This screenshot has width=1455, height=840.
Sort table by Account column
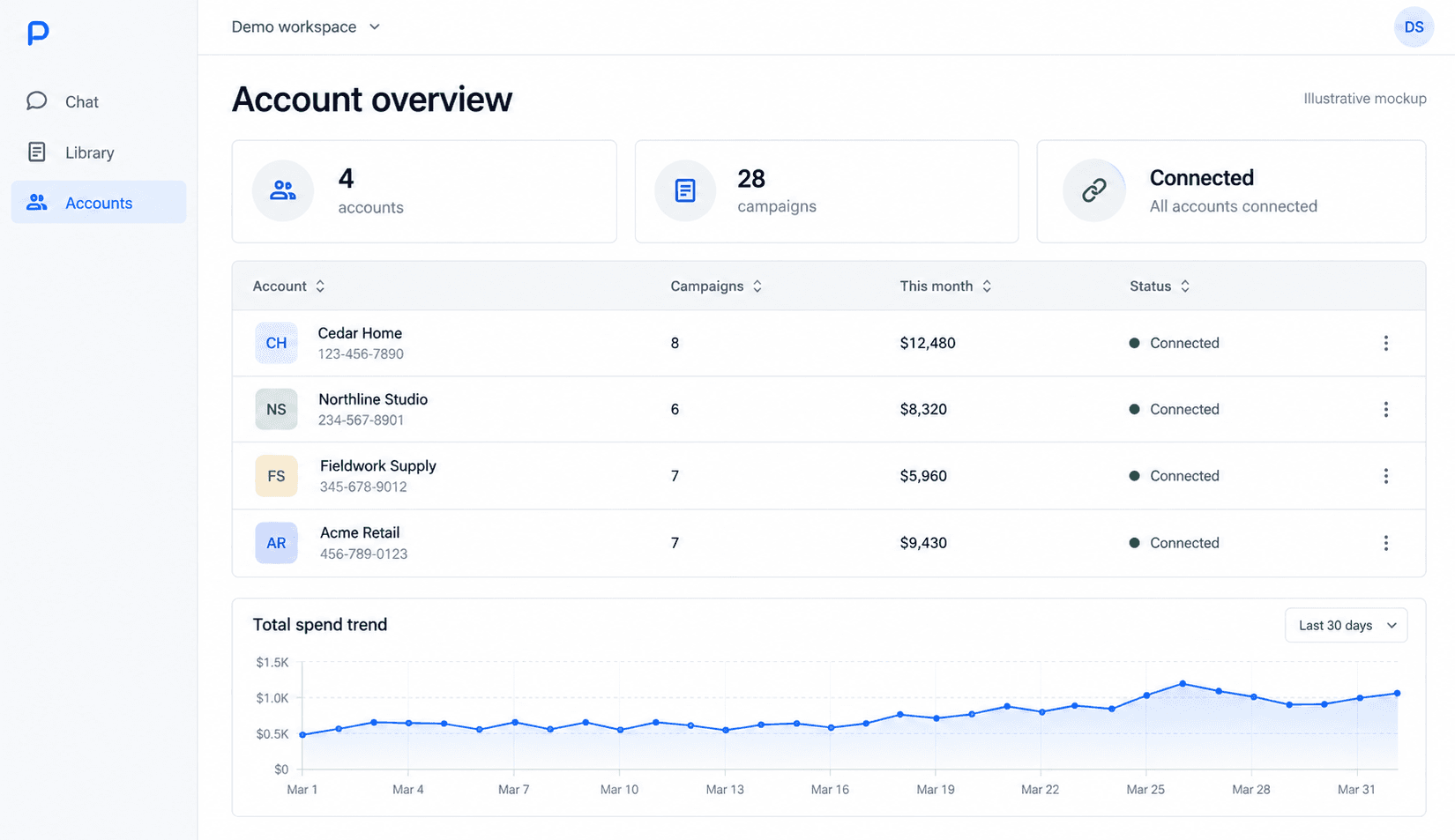point(289,286)
